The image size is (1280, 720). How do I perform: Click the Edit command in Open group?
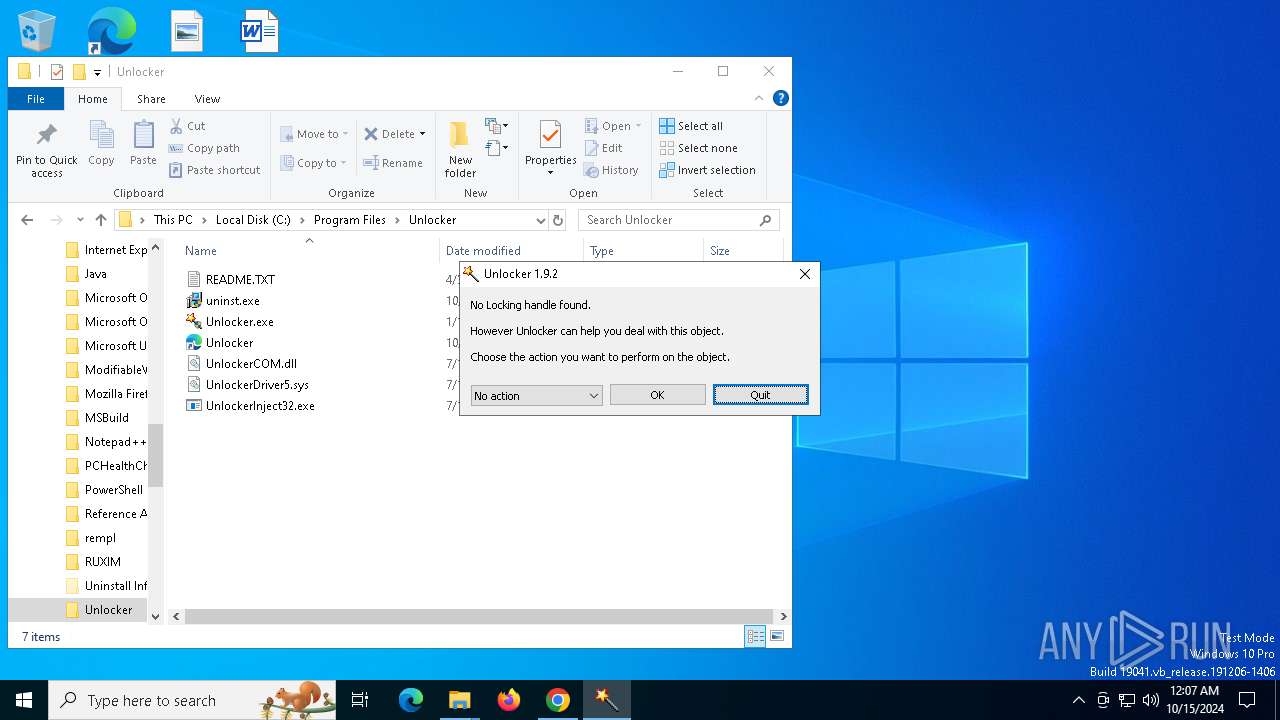[x=603, y=148]
